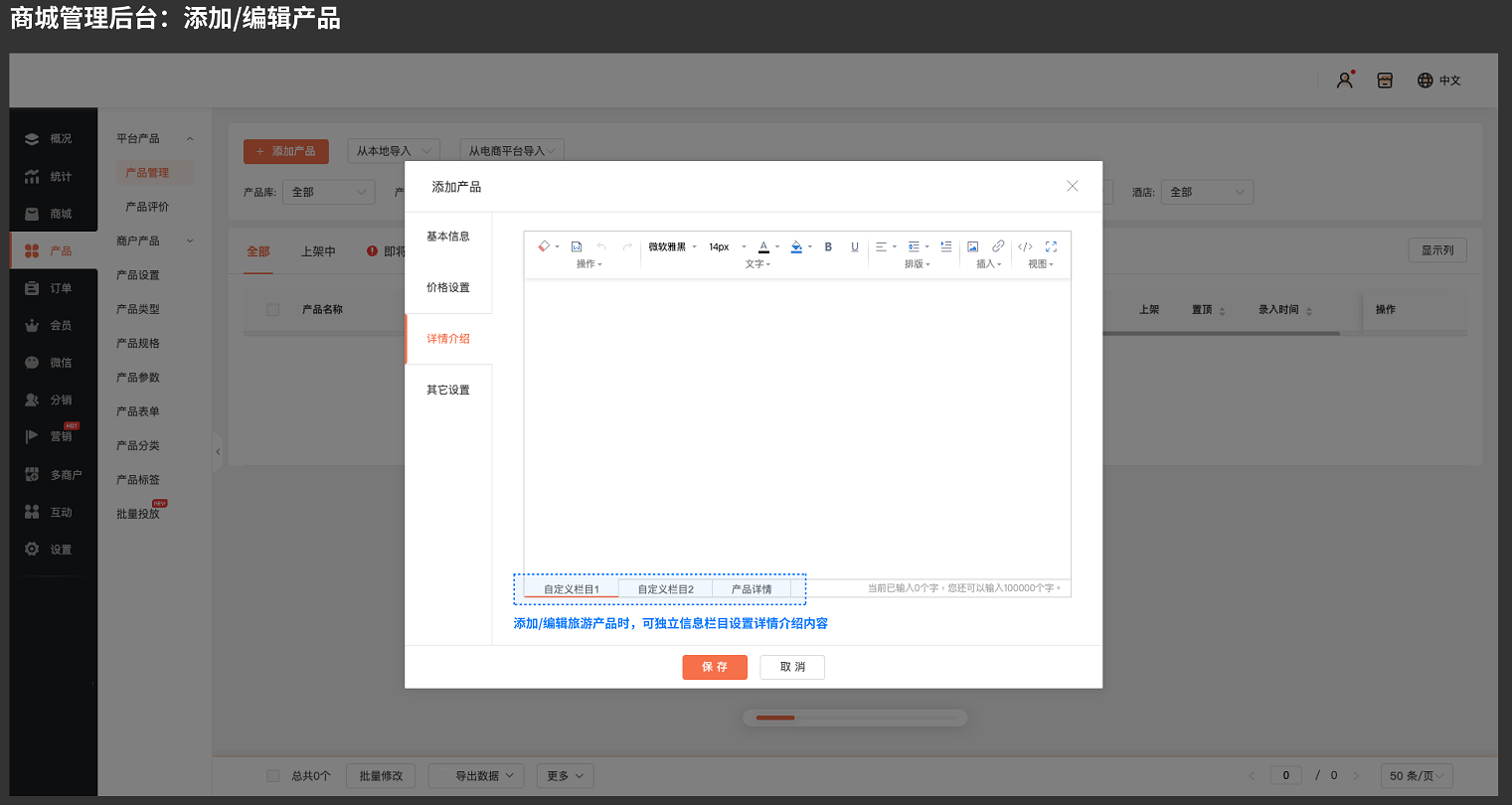Toggle the checkbox beside 总共0个
This screenshot has width=1512, height=805.
pos(272,776)
